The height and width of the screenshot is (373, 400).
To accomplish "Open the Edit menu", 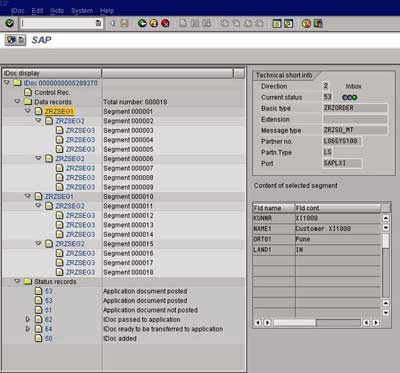I will pyautogui.click(x=37, y=11).
